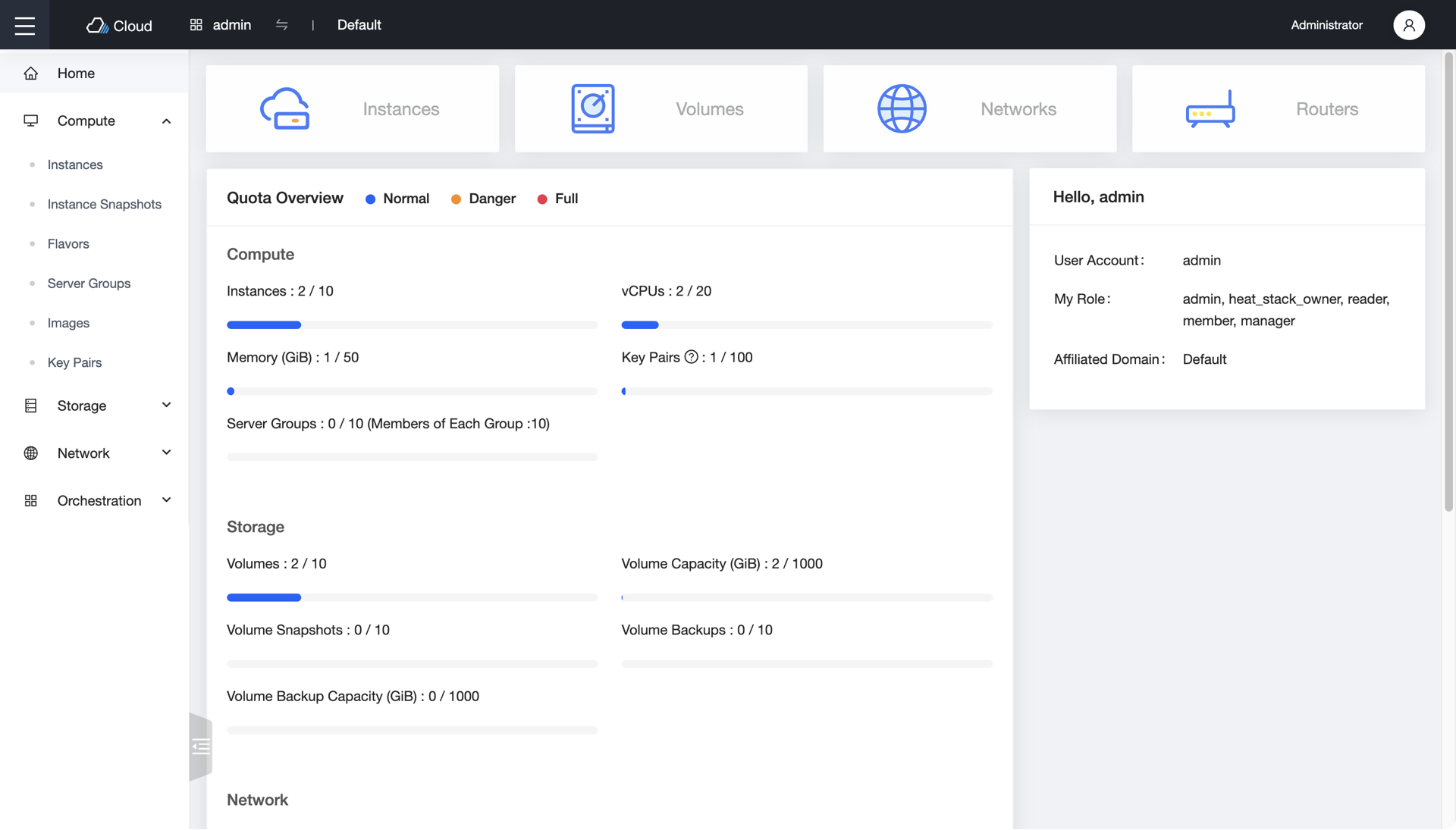The height and width of the screenshot is (830, 1456).
Task: Click the 'Volume Snapshots : 0 / 10' text
Action: coord(308,630)
